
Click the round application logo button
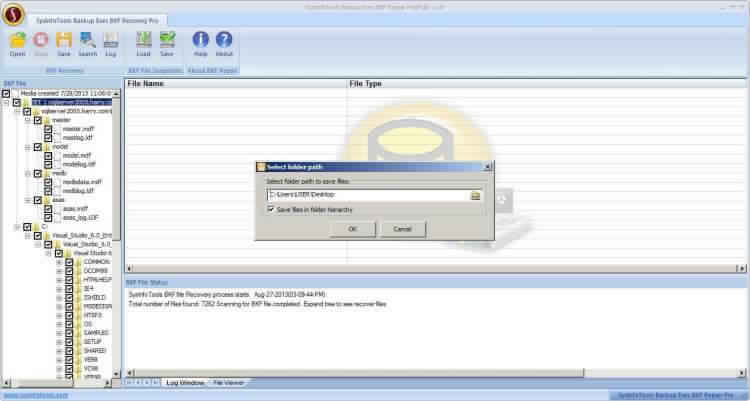coord(13,14)
